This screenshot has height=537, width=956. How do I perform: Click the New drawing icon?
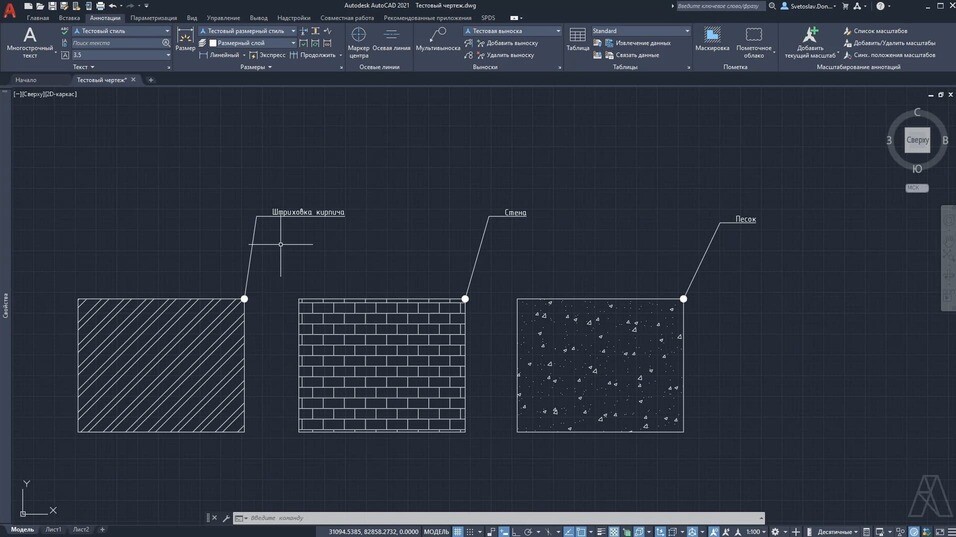(x=28, y=5)
